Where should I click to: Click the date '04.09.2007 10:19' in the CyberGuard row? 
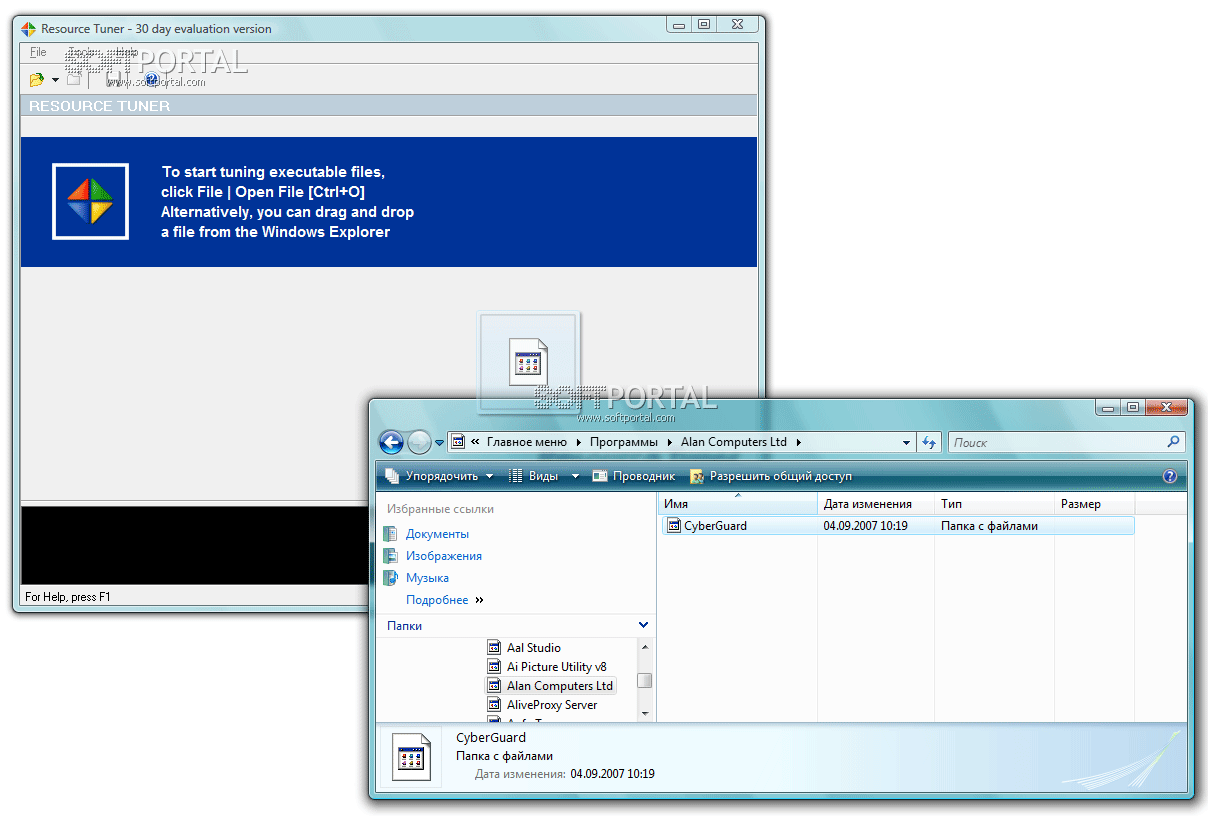(x=866, y=525)
